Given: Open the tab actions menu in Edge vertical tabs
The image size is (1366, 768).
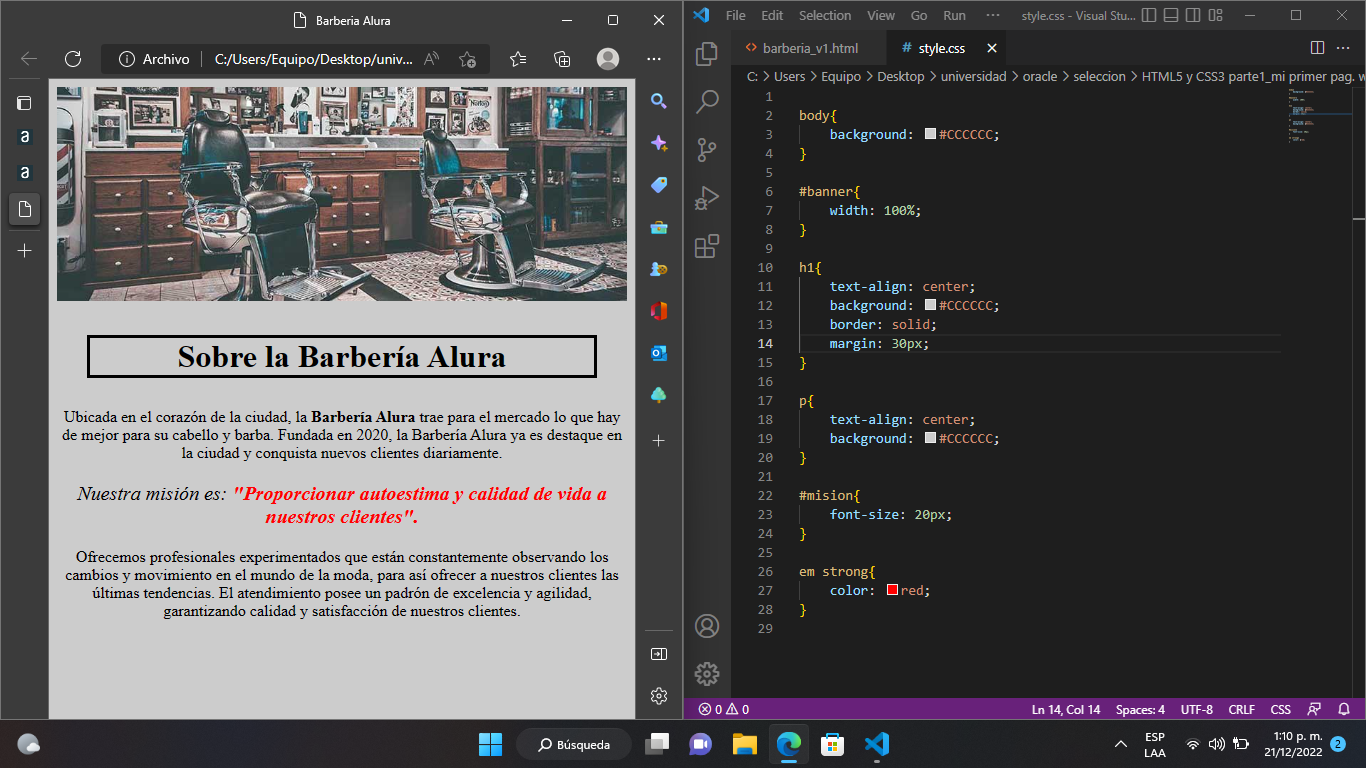Looking at the screenshot, I should 24,102.
